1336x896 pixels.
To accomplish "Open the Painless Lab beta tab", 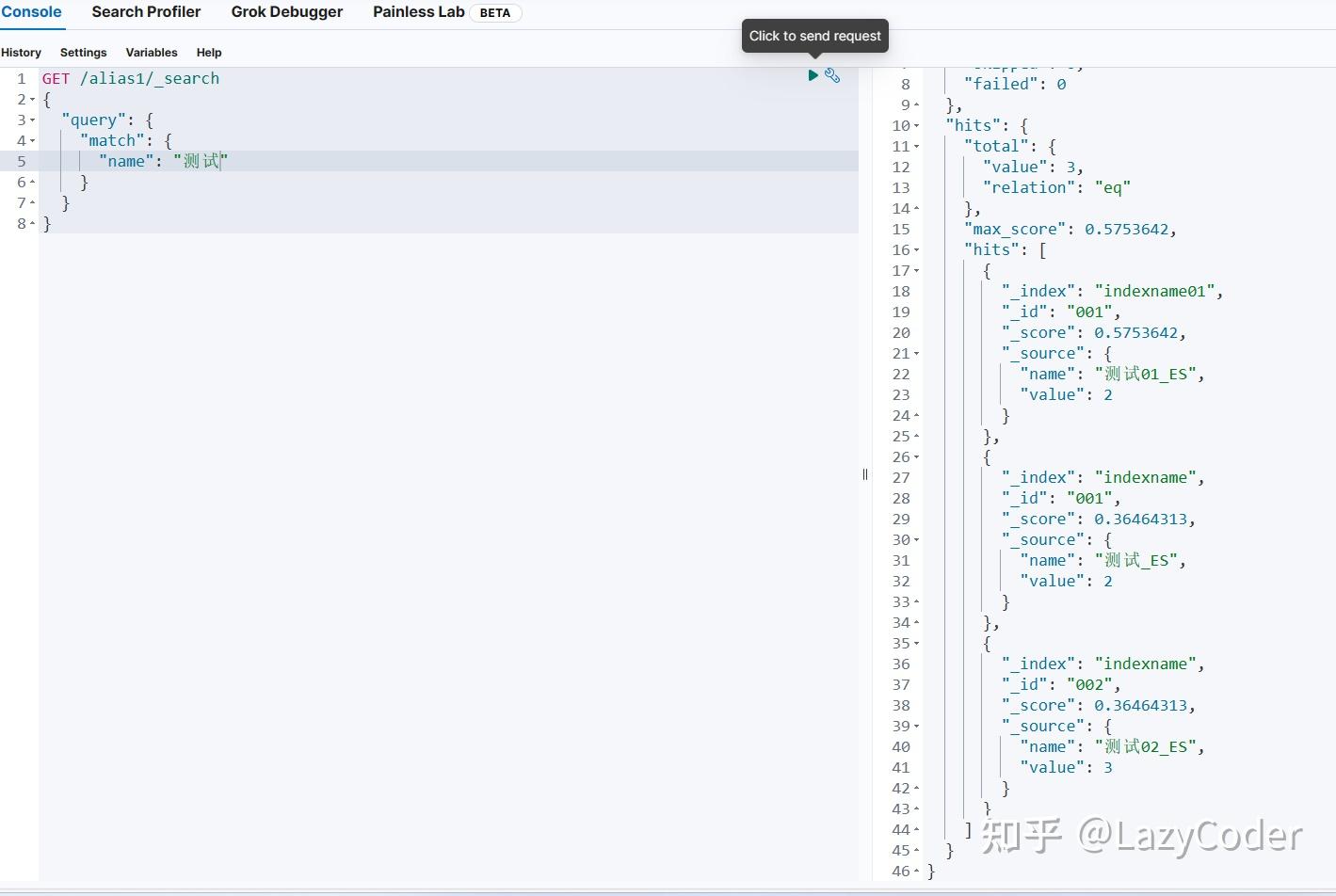I will point(419,12).
